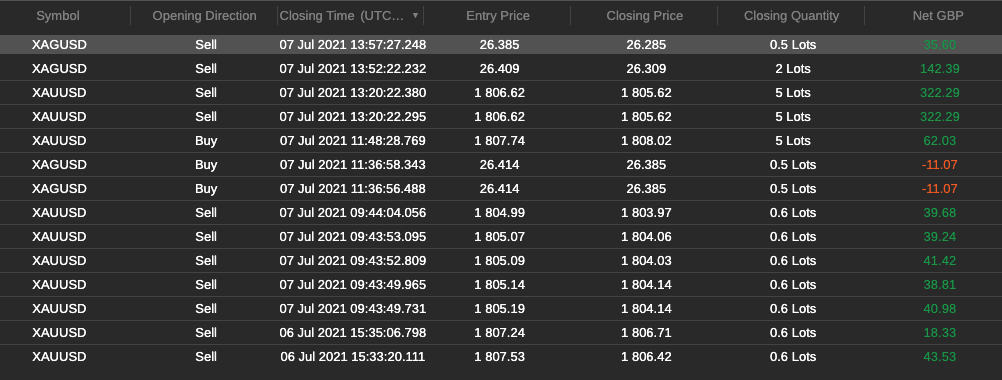The width and height of the screenshot is (1002, 380).
Task: Click the 142.39 Net GBP value
Action: point(939,68)
